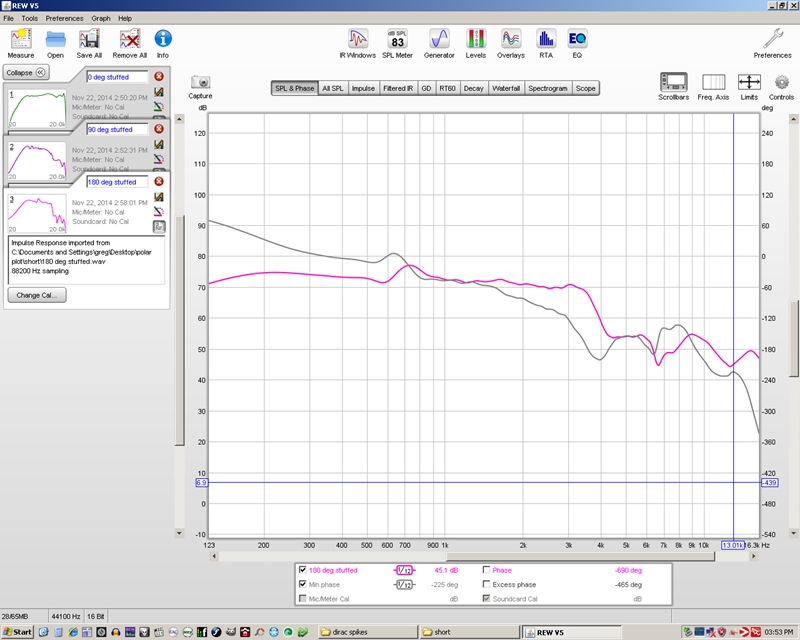Toggle 180 deg stuffed trace checkbox
This screenshot has width=800, height=640.
tap(303, 570)
